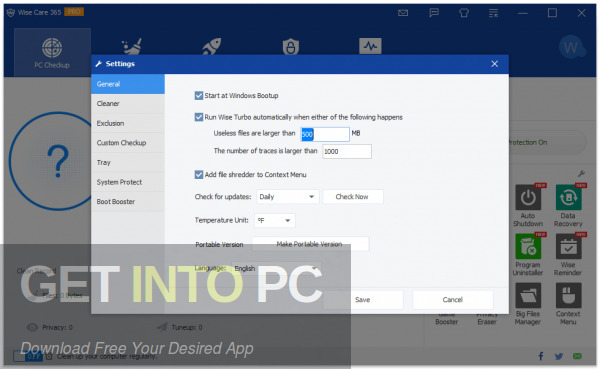The height and width of the screenshot is (369, 600).
Task: Toggle the OFF switch for regular cleanup
Action: click(28, 356)
